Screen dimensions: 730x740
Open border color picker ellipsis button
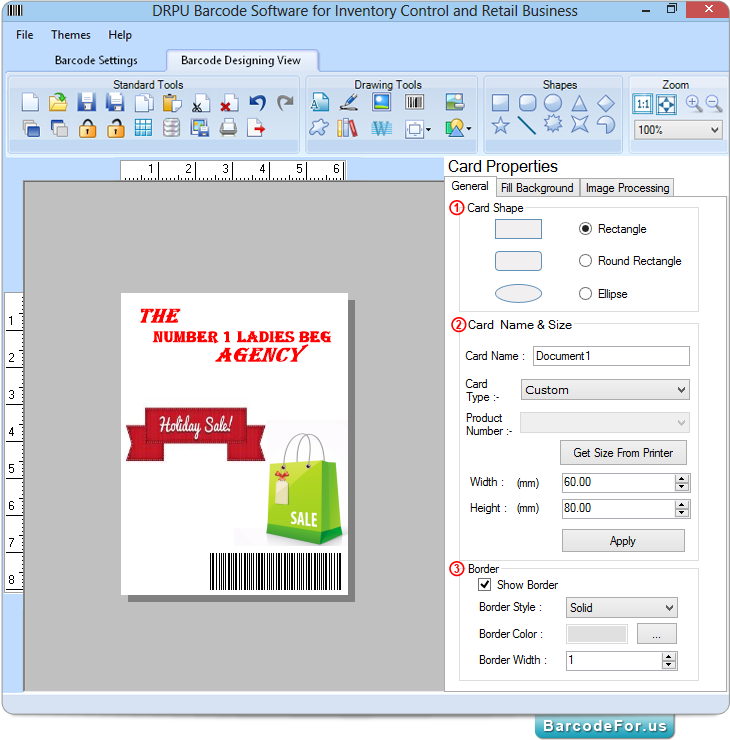[656, 634]
